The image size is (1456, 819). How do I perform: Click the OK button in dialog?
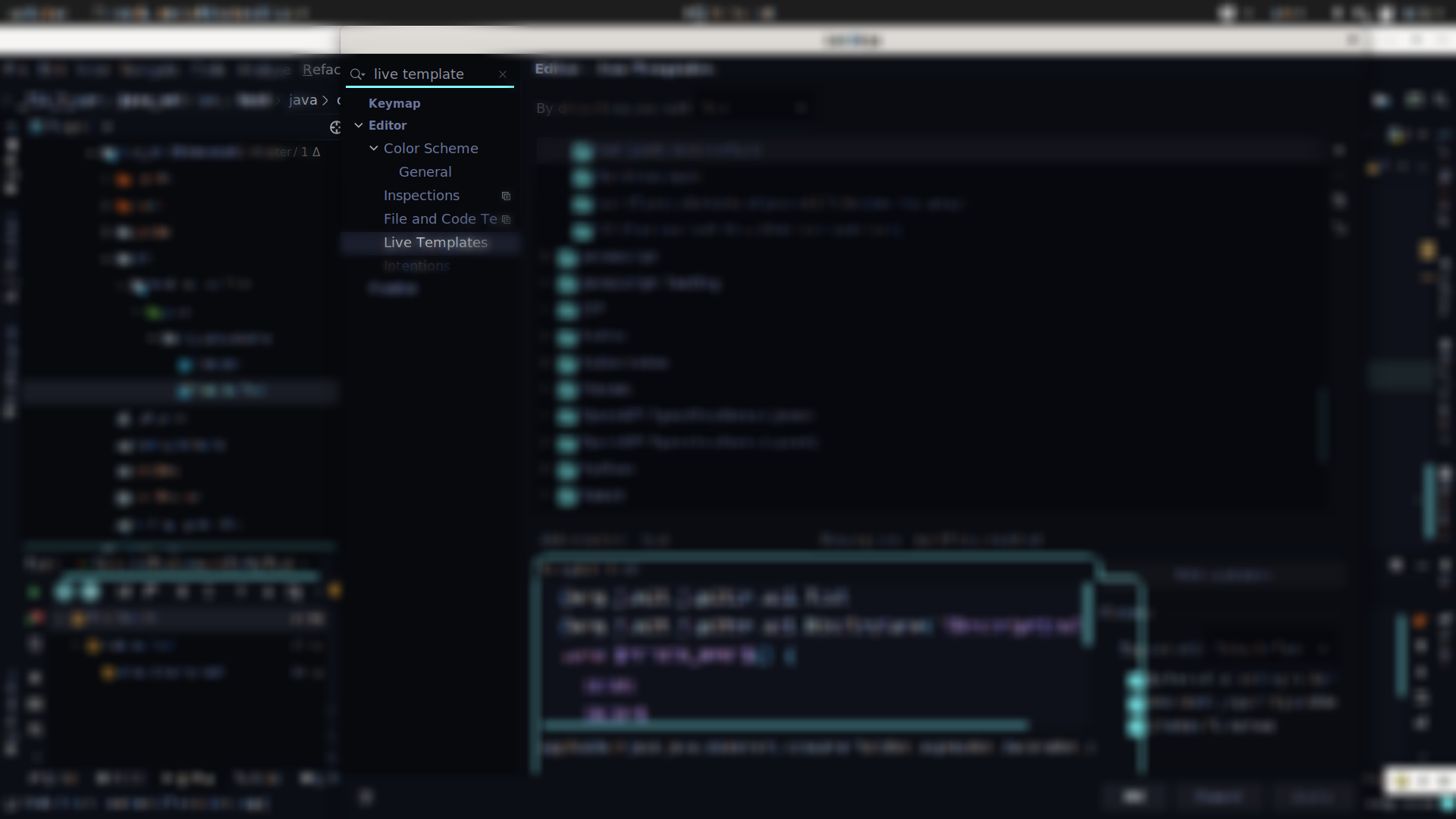point(1134,796)
